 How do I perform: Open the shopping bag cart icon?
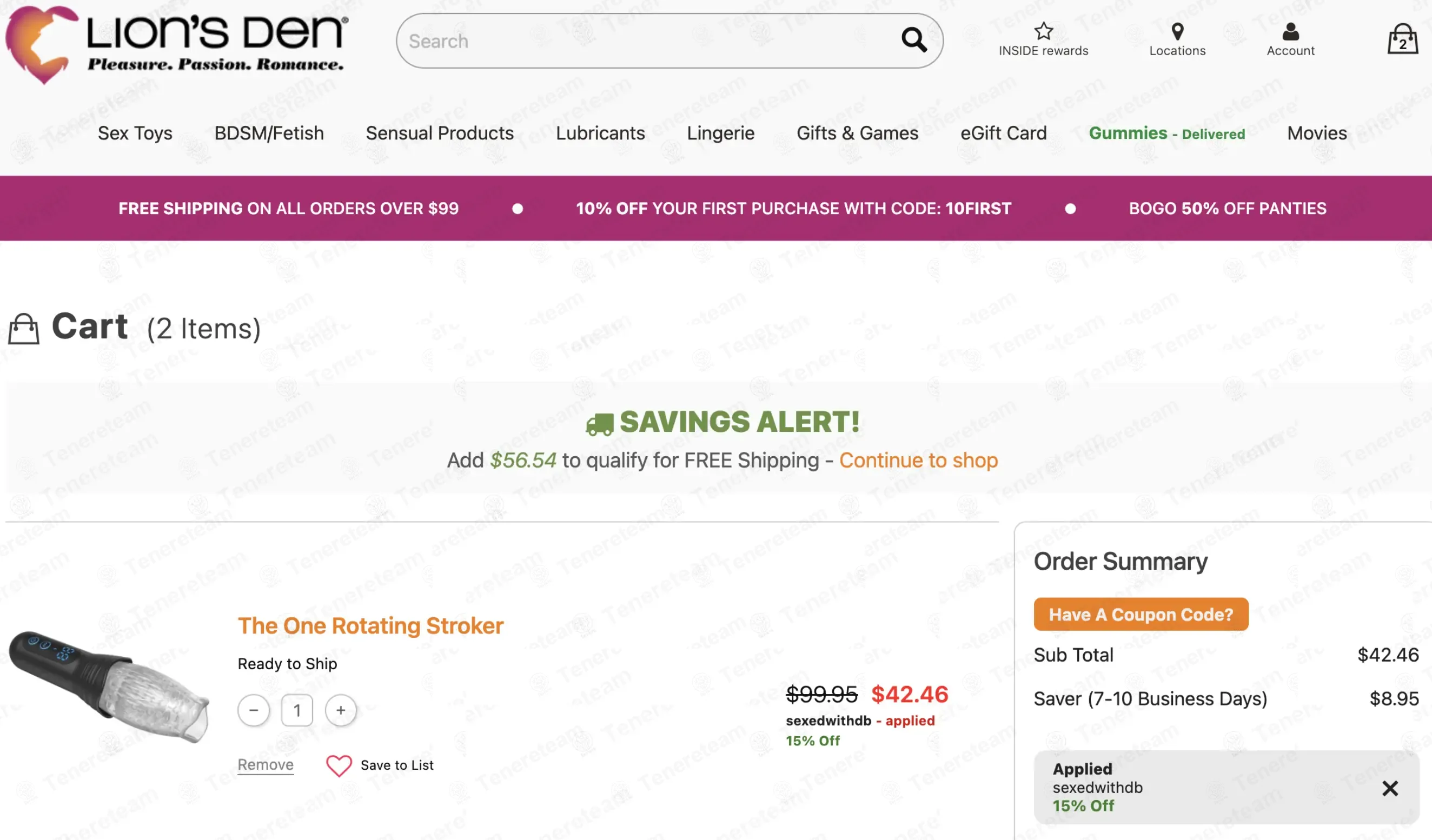(x=1402, y=40)
